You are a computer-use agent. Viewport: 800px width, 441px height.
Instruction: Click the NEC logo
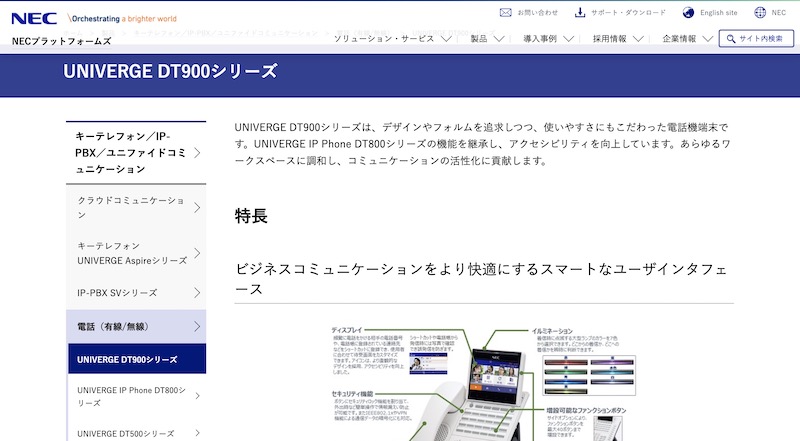pos(34,18)
